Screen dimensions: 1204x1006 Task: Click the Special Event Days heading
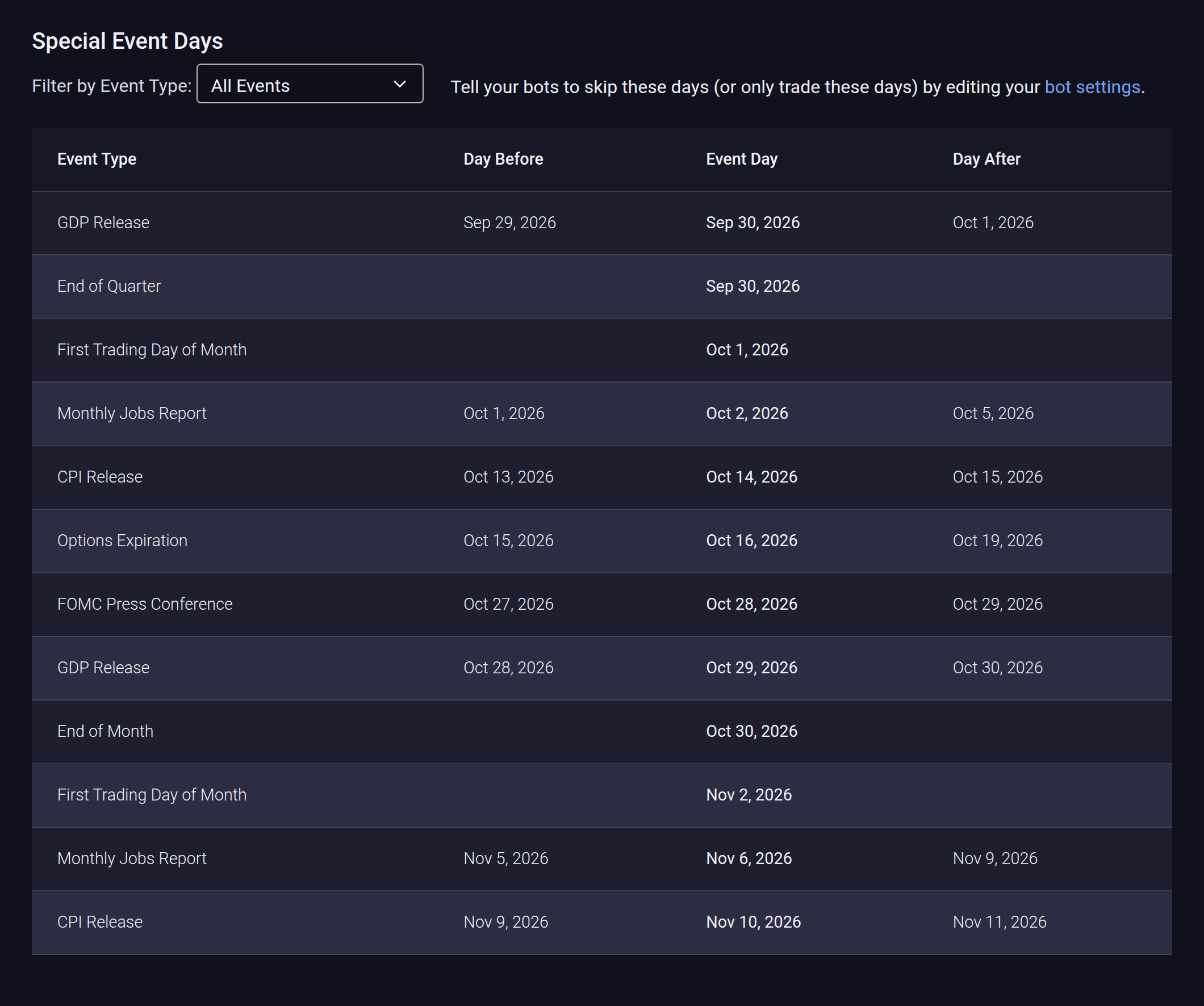click(x=127, y=41)
